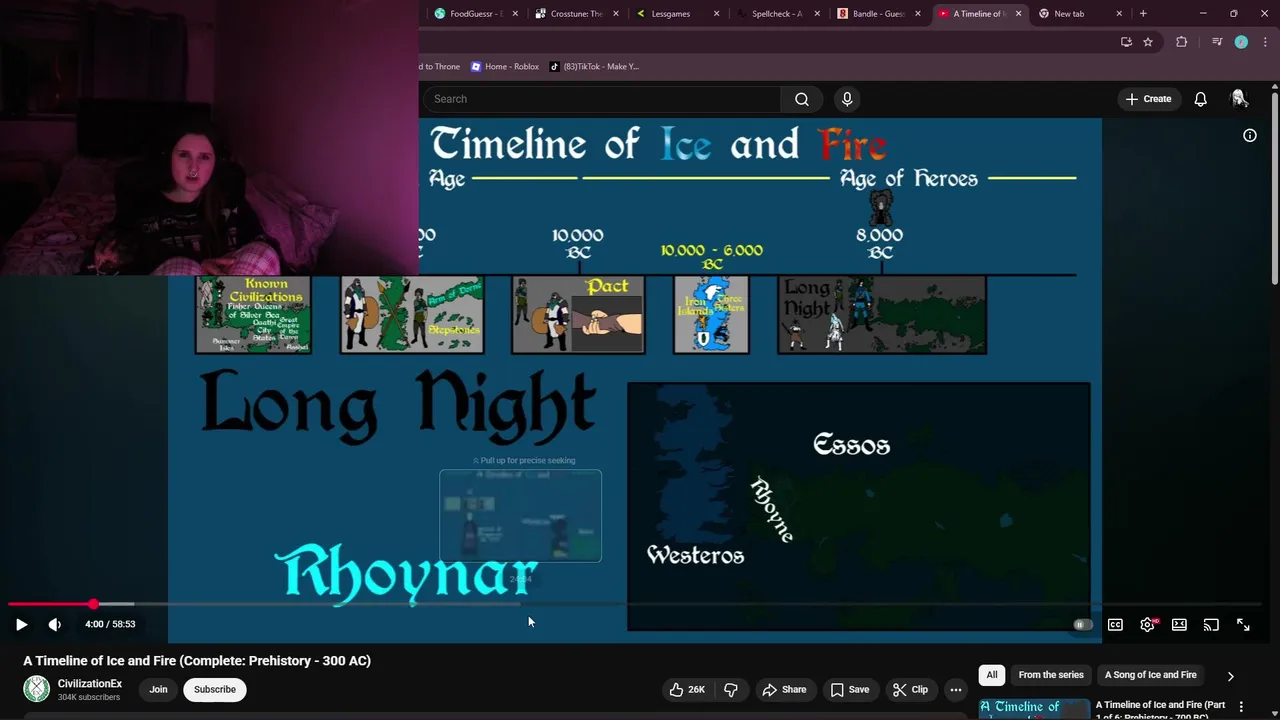Play the YouTube video
The width and height of the screenshot is (1280, 720).
21,624
